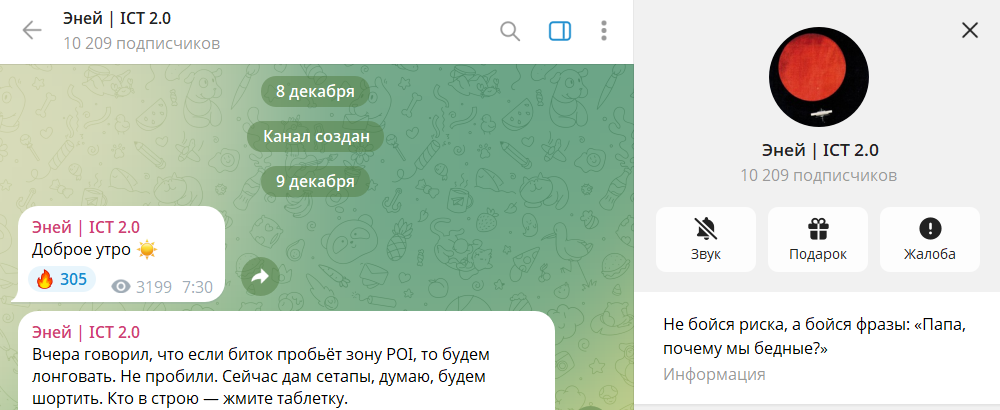Report channel via Жалоба button
Screen dimensions: 1000x410
(930, 239)
